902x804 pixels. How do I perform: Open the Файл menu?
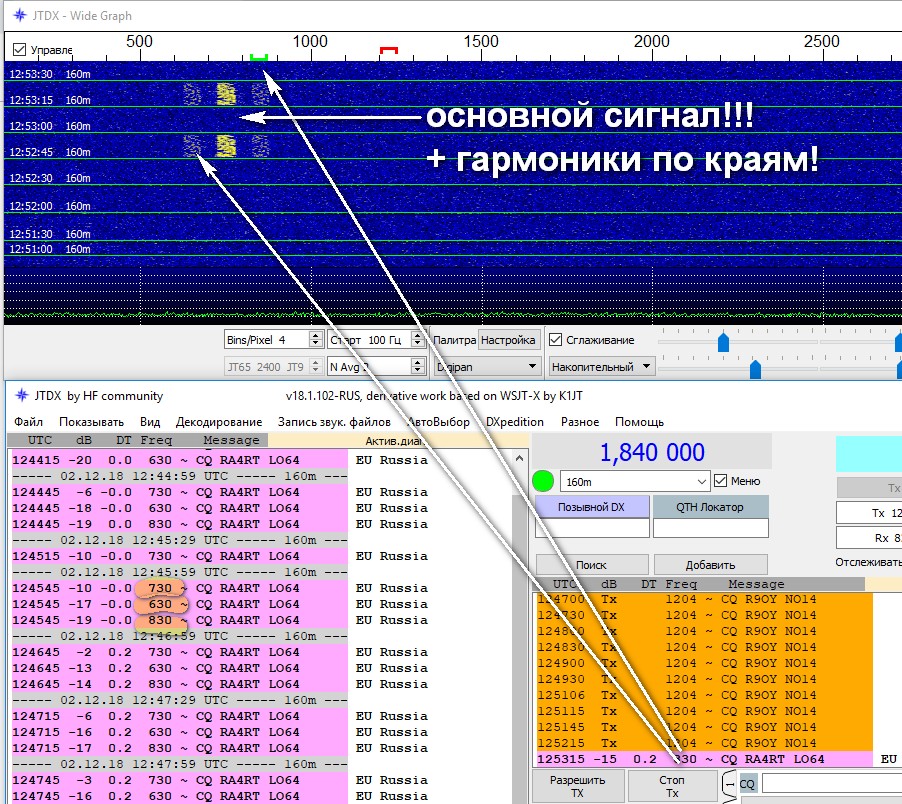point(29,422)
